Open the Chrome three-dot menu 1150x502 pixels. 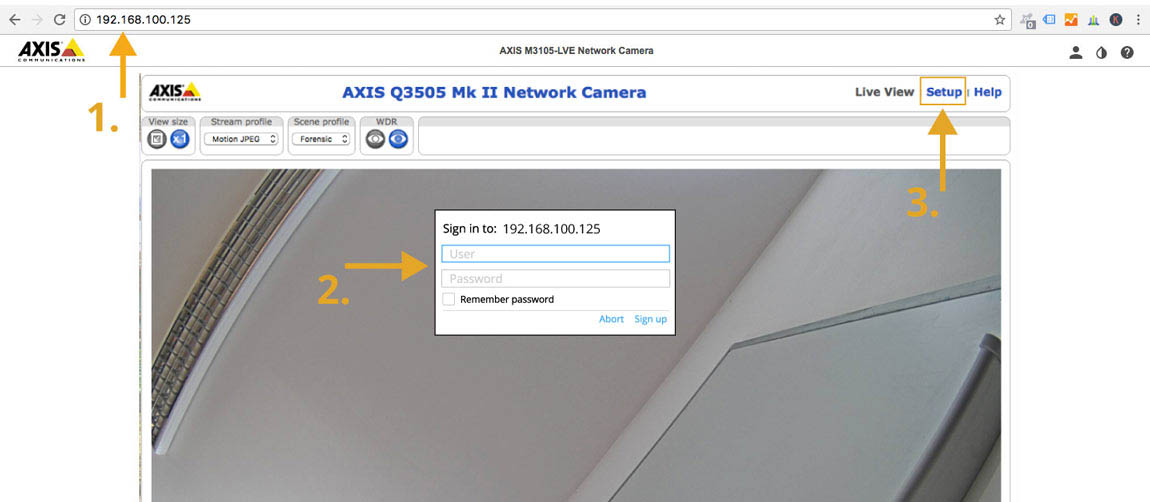[x=1138, y=19]
